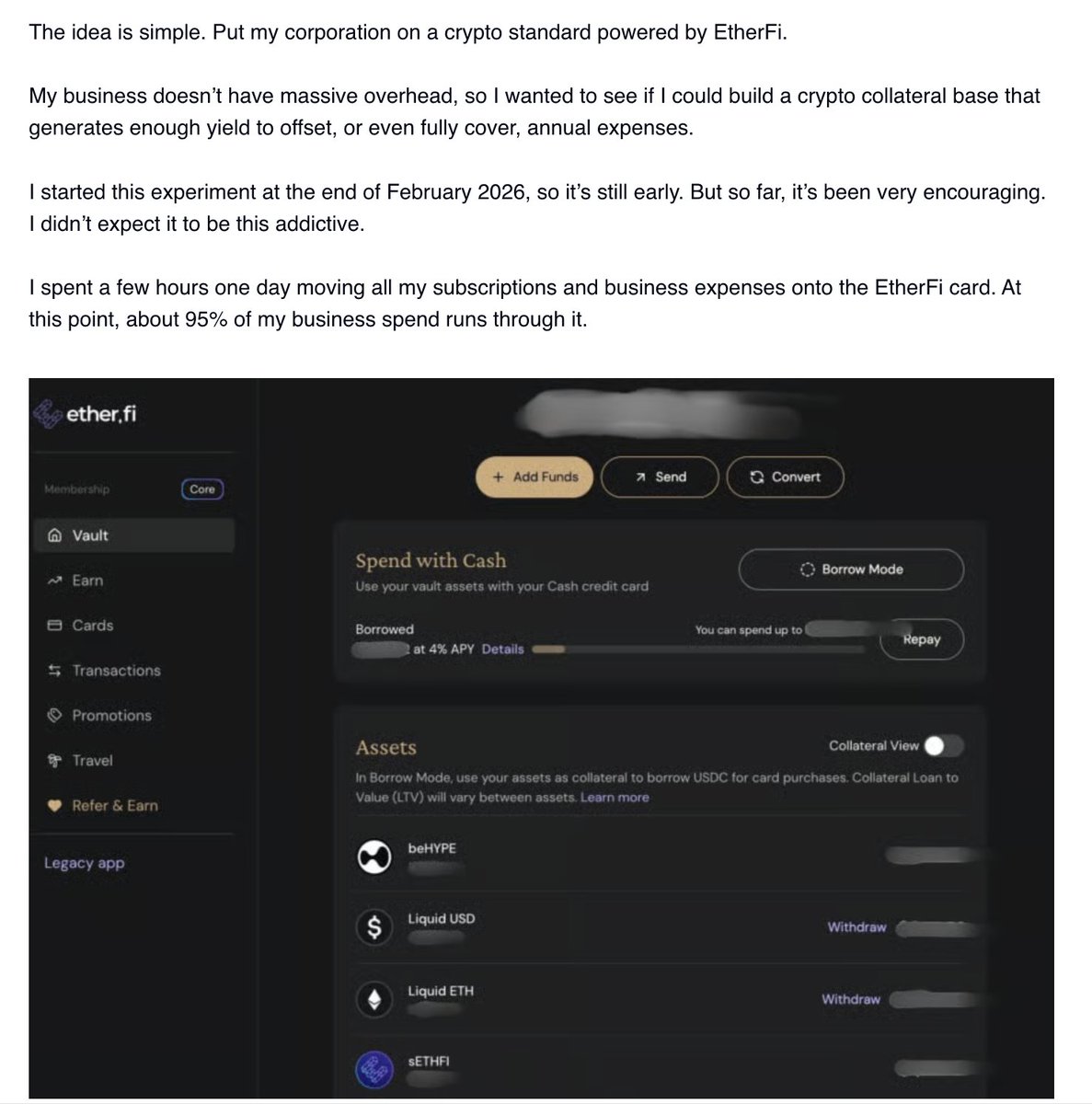The image size is (1092, 1104).
Task: Open the borrowed APY Details link
Action: click(x=502, y=649)
